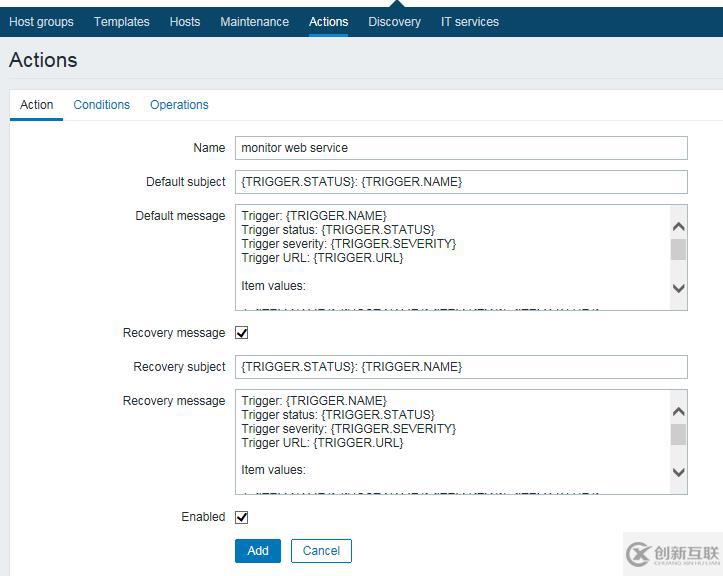This screenshot has height=576, width=723.
Task: Open IT services in navigation
Action: point(470,22)
